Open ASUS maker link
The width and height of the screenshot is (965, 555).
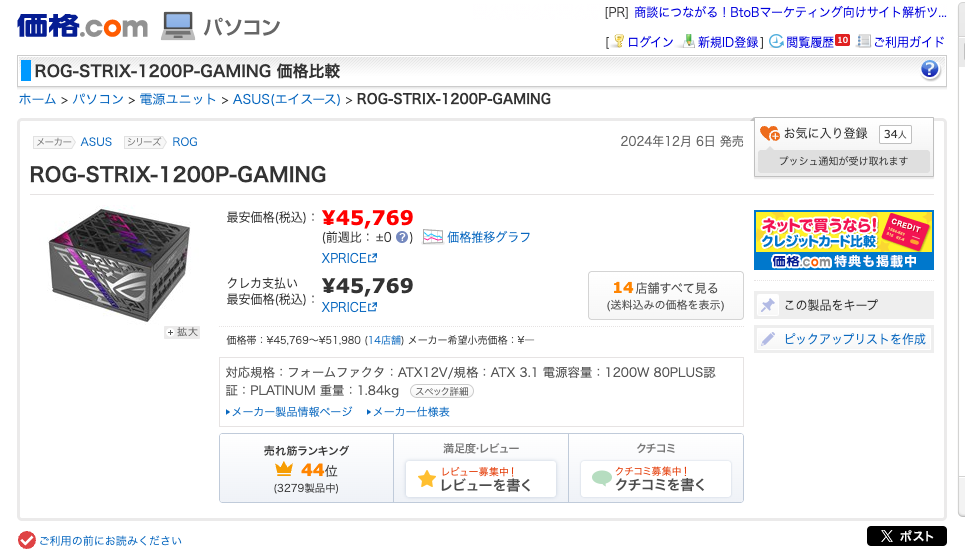tap(96, 142)
